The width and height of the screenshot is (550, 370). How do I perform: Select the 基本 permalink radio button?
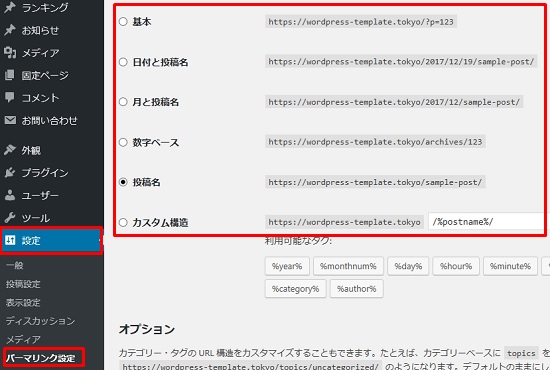tap(123, 22)
